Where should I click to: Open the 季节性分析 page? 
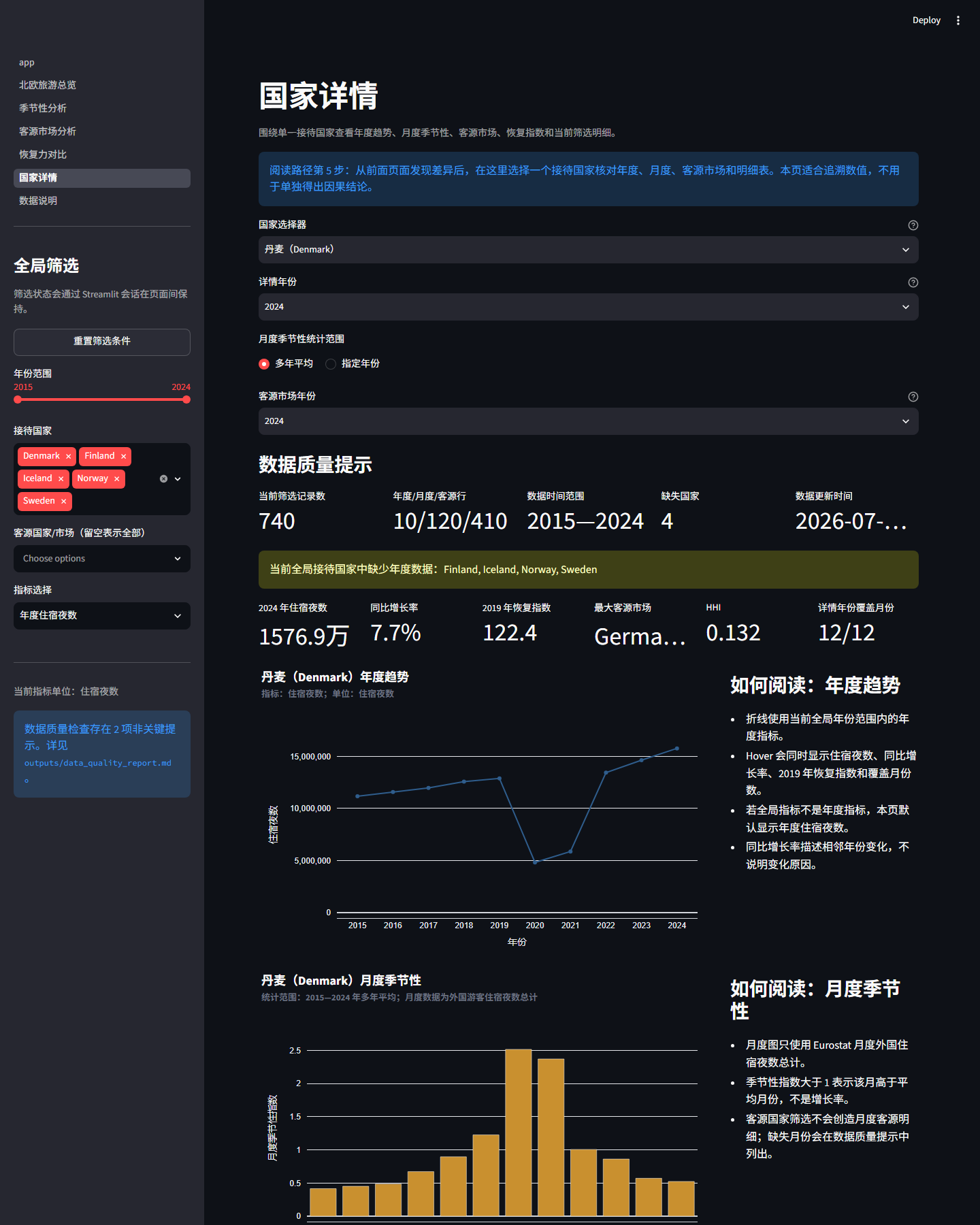tap(102, 108)
